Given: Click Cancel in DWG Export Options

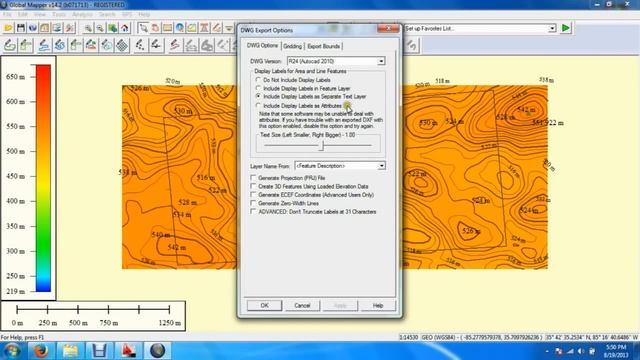Looking at the screenshot, I should pos(302,305).
